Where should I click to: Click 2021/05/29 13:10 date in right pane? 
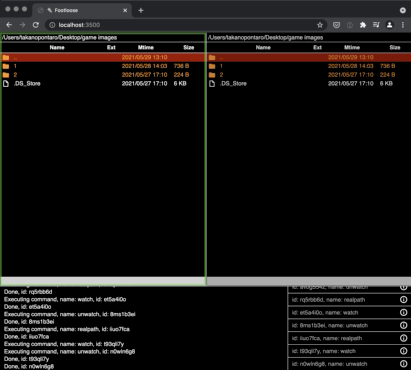(351, 57)
